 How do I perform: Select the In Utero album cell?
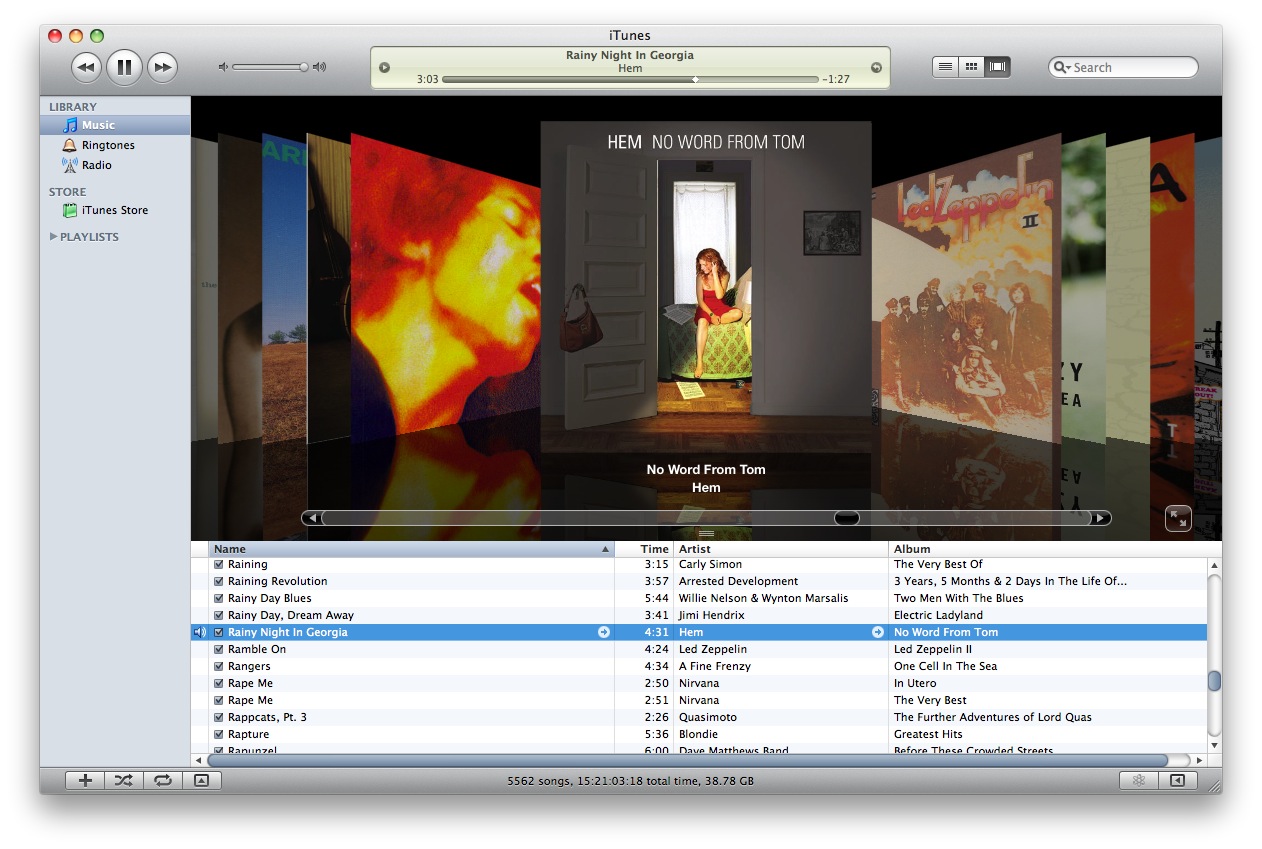click(x=1048, y=683)
